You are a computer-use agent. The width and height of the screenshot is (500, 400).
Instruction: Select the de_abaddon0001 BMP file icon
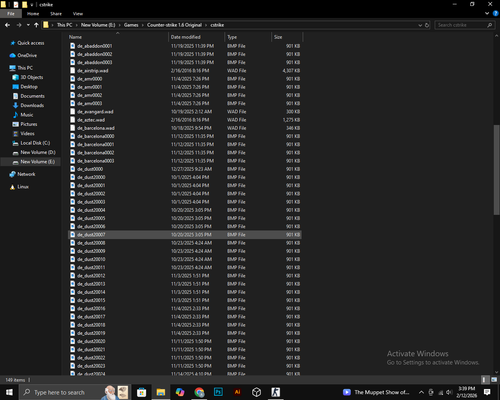point(73,46)
